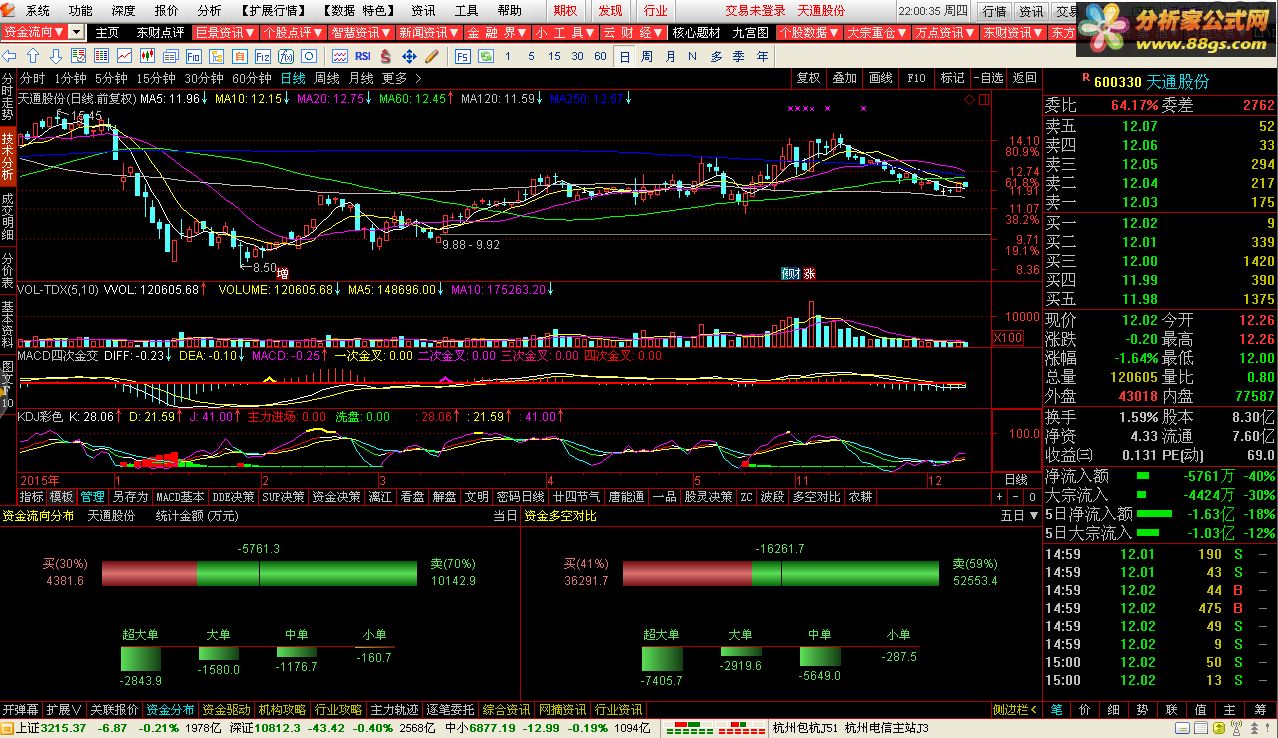1278x738 pixels.
Task: Click the circle box toolbar icon
Action: [x=308, y=56]
